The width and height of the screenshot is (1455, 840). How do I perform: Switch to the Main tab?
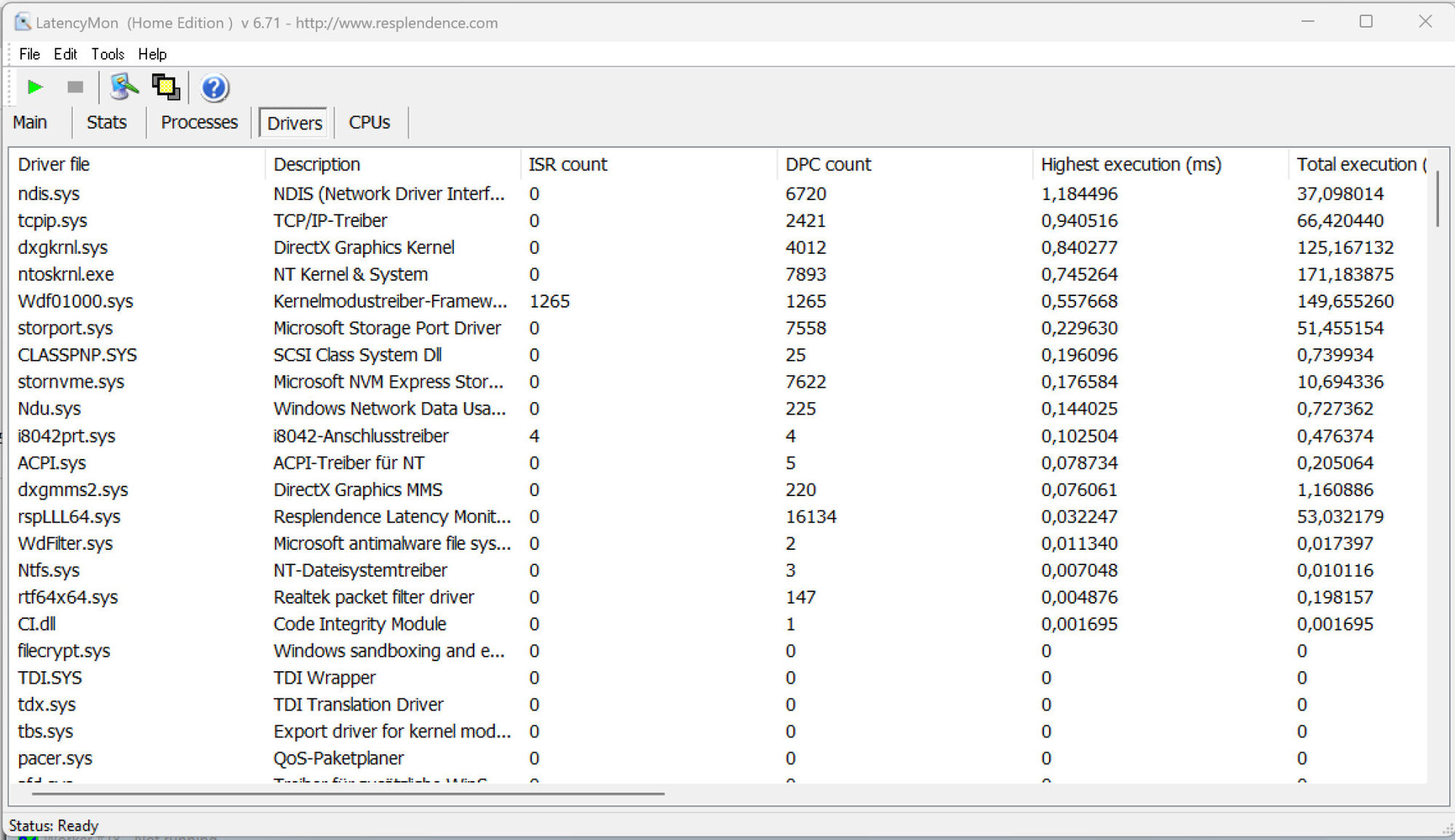(x=30, y=123)
